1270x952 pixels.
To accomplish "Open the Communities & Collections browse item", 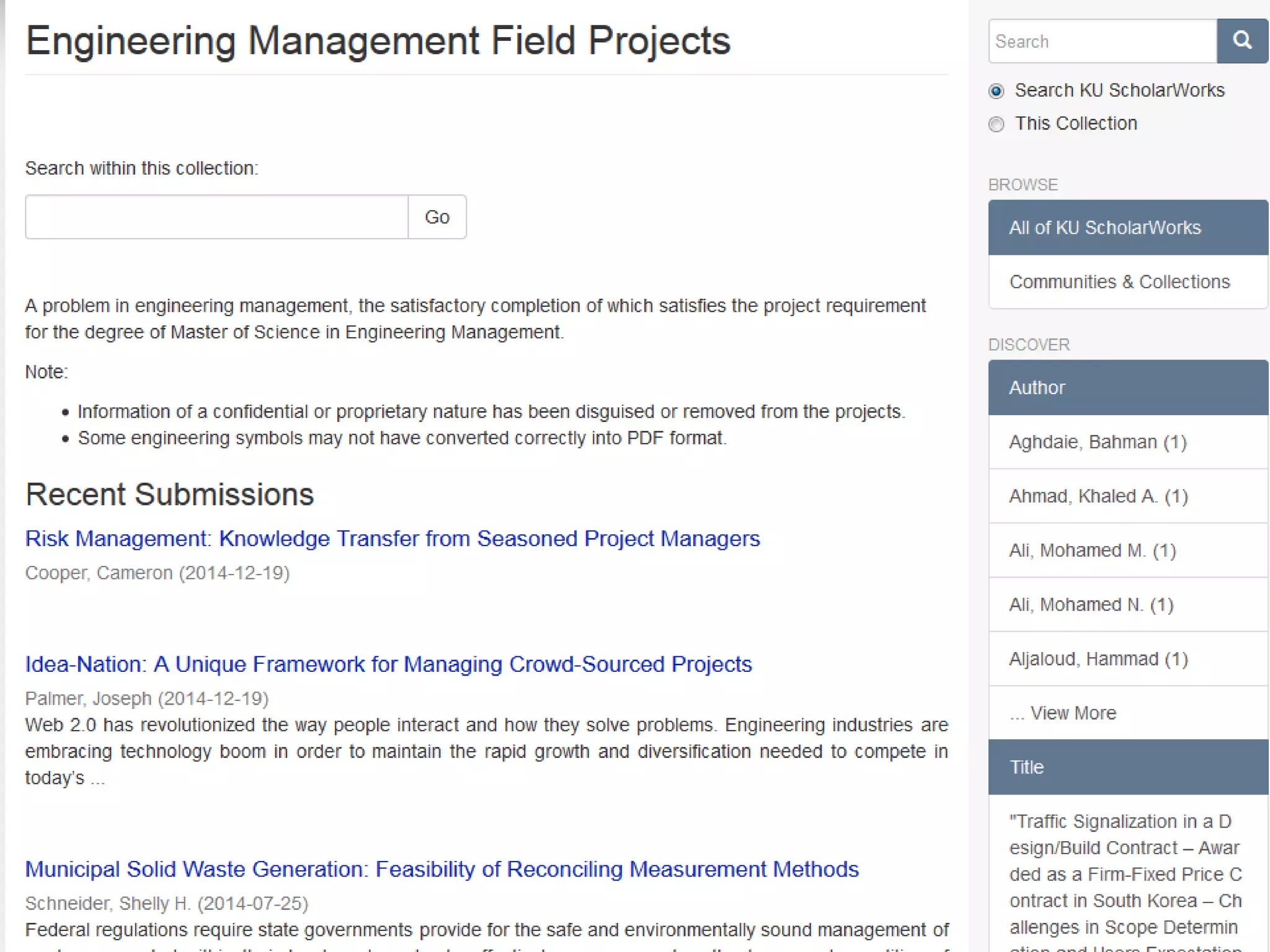I will (x=1119, y=282).
